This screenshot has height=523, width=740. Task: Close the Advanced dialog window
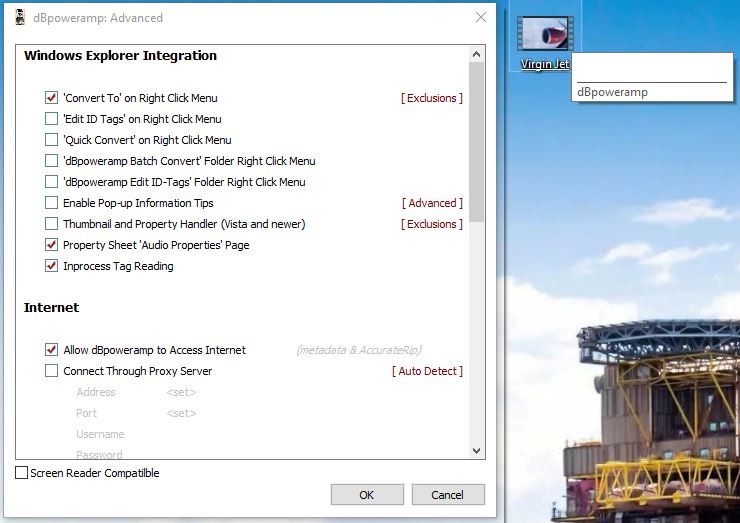click(481, 17)
